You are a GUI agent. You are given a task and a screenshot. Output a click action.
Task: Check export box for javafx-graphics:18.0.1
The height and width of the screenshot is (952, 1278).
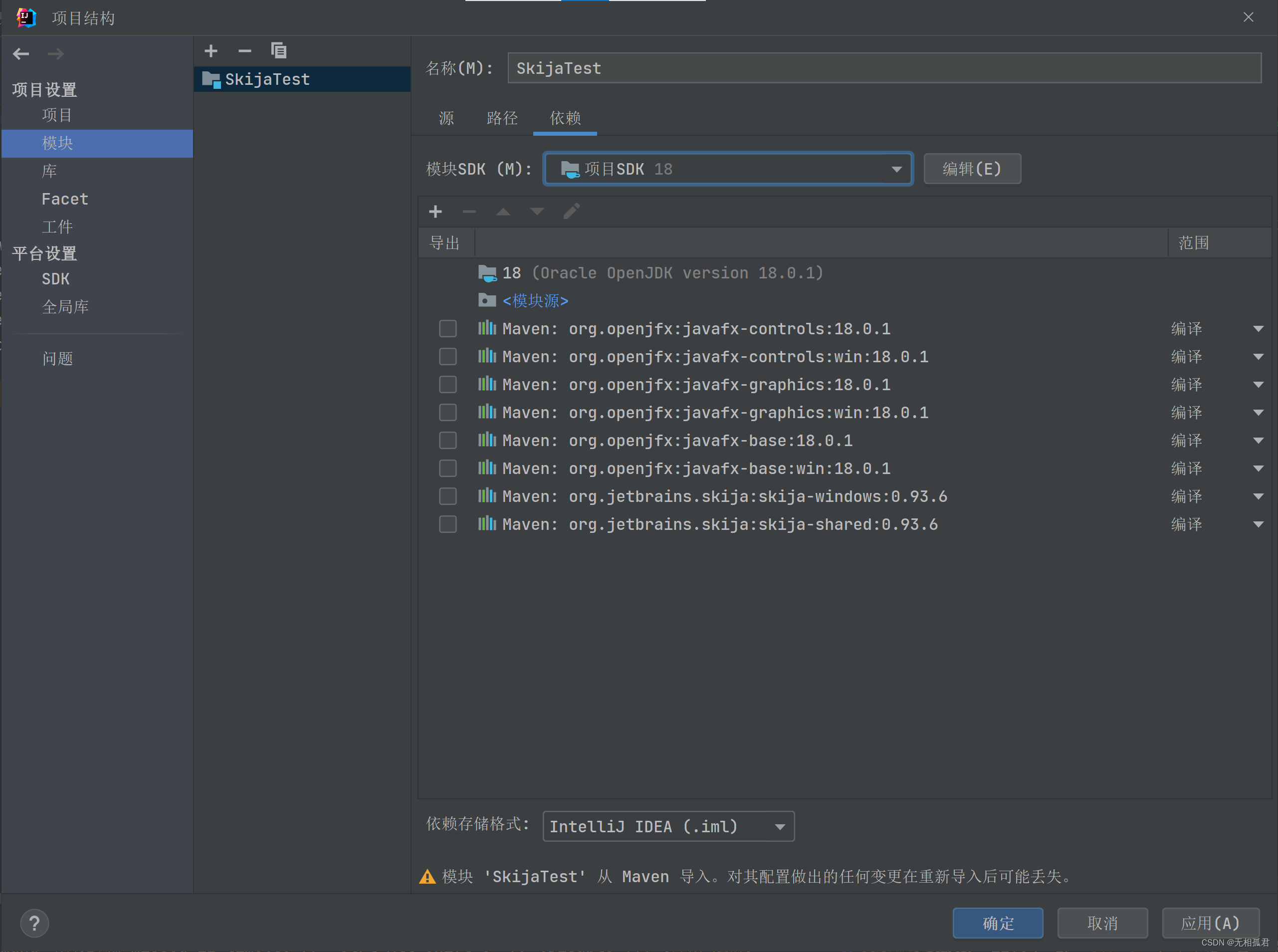pos(448,384)
